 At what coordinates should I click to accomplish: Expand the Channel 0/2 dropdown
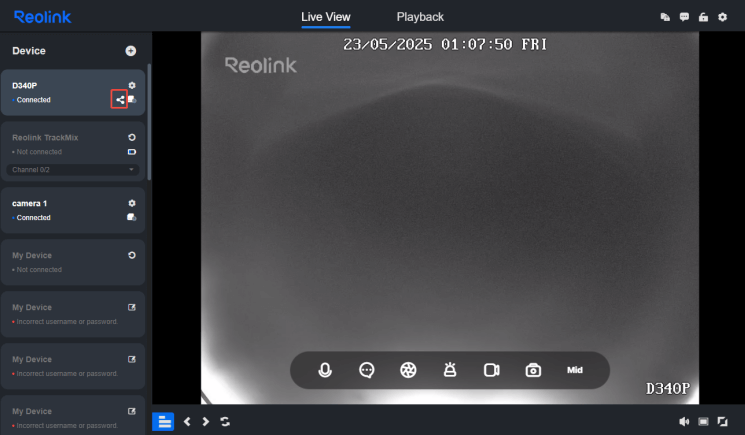[73, 170]
